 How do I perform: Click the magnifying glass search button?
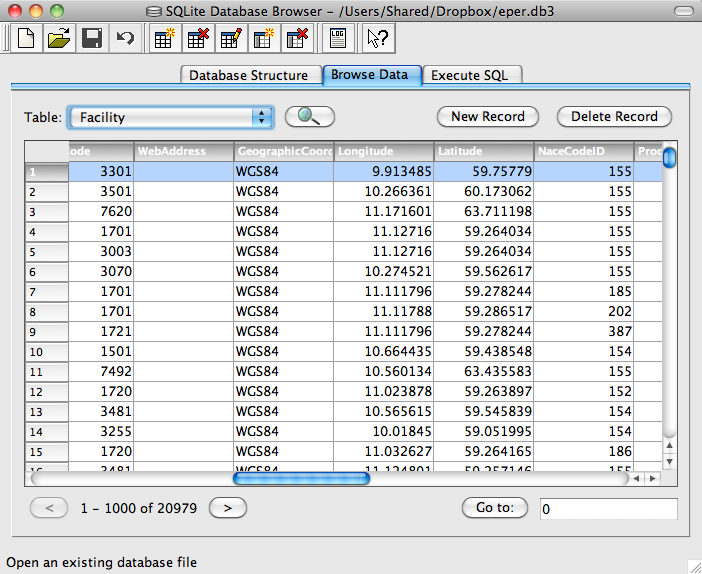[309, 117]
